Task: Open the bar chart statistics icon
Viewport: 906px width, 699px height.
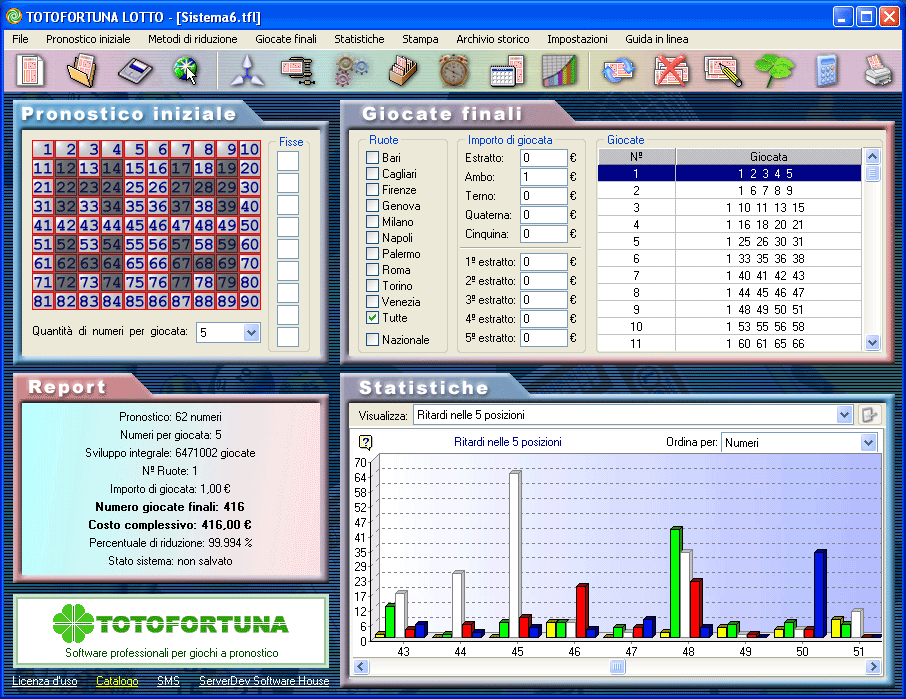Action: (x=558, y=71)
